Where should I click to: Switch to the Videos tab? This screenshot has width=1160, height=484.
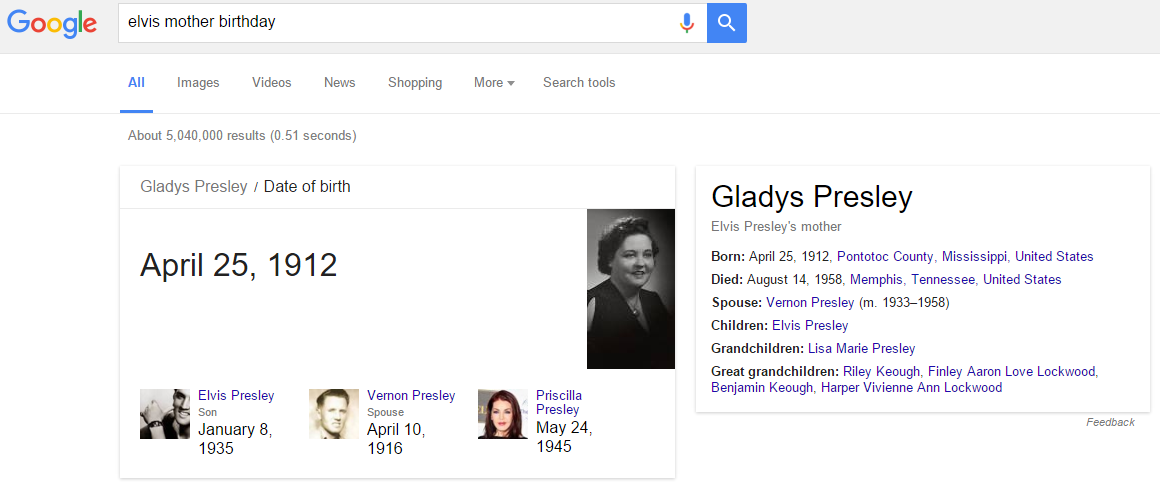pos(272,83)
